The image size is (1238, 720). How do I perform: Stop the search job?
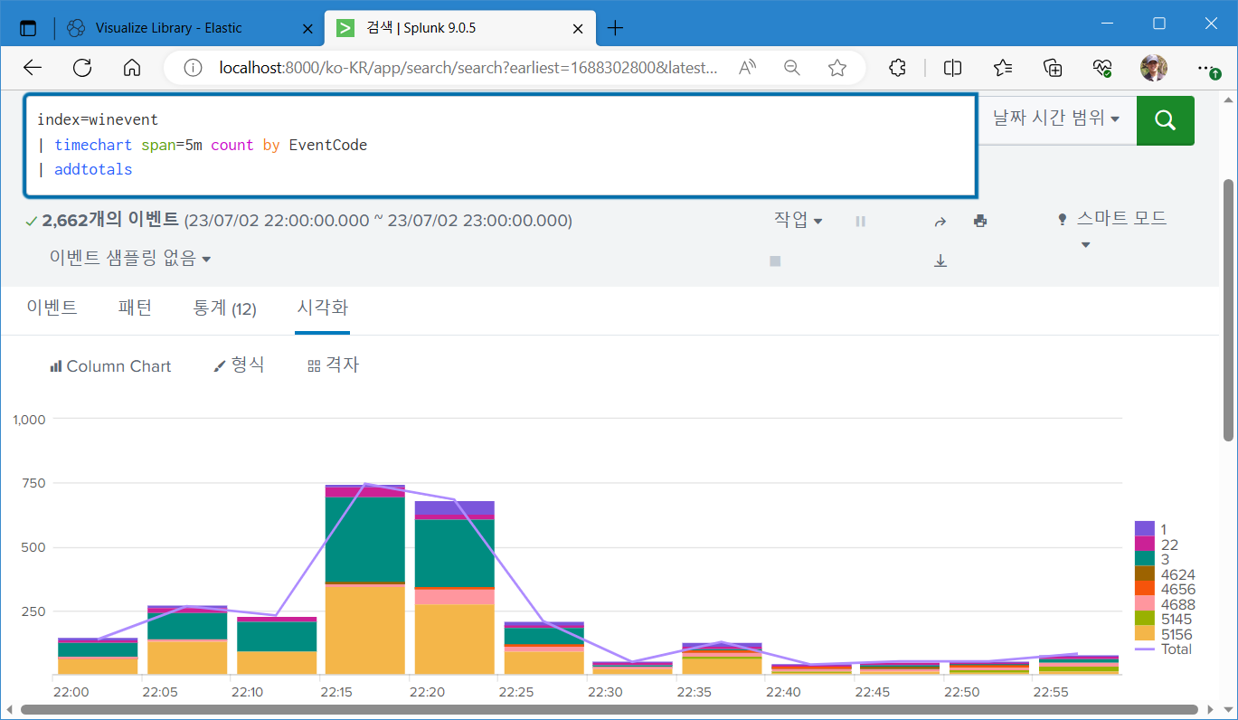(x=775, y=261)
